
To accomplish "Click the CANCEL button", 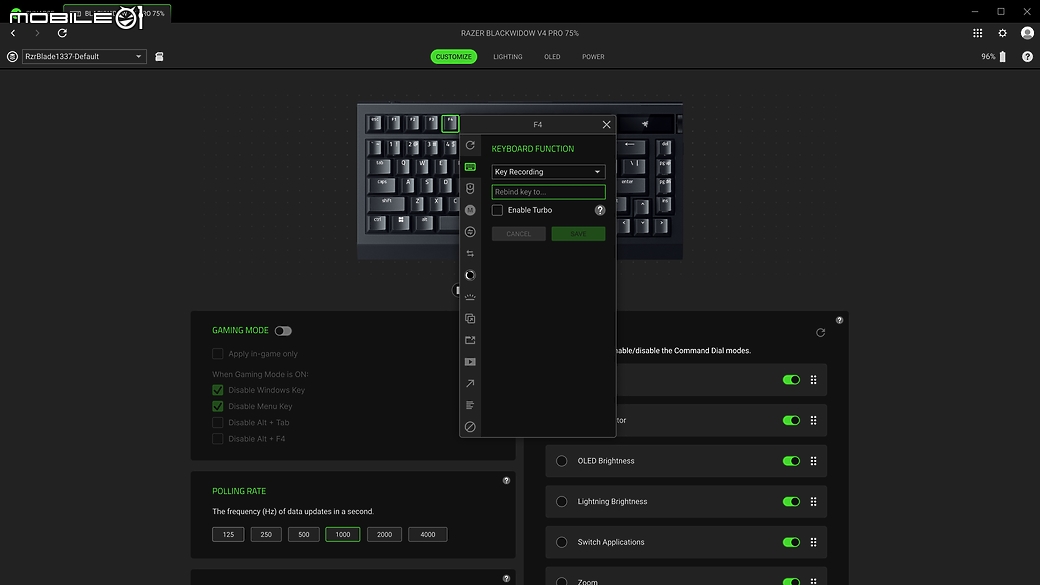I will (519, 233).
